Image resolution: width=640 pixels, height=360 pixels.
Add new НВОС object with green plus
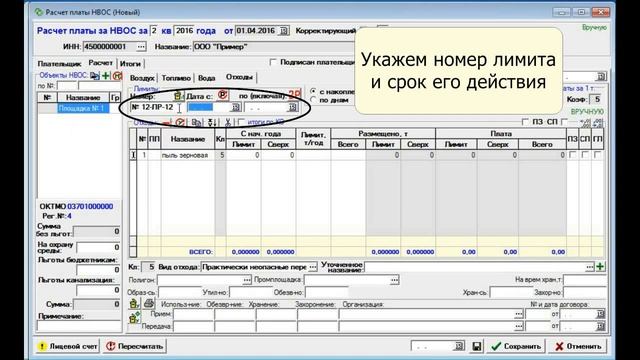tap(106, 76)
